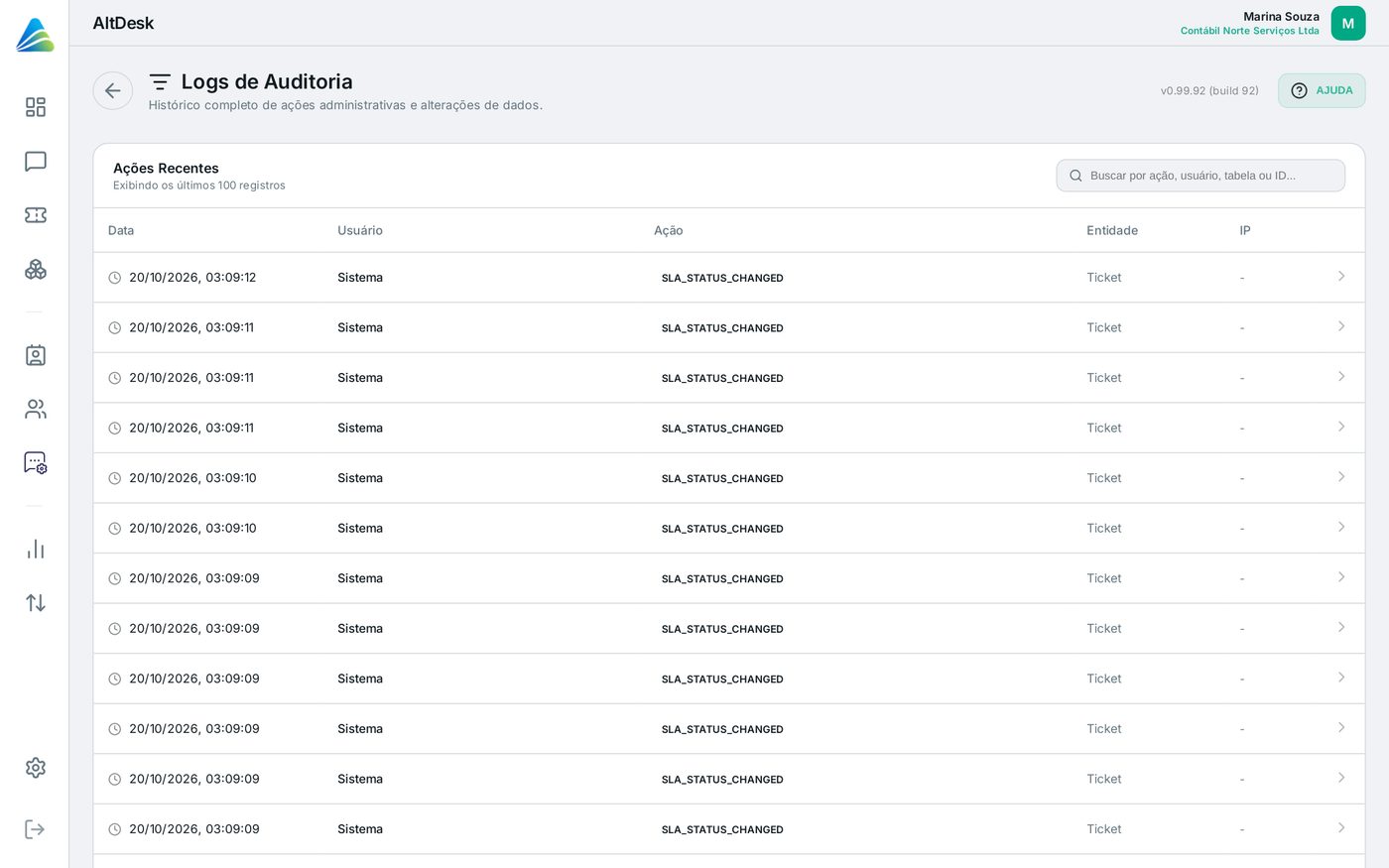Viewport: 1389px width, 868px height.
Task: Open the users group icon in sidebar
Action: click(36, 409)
